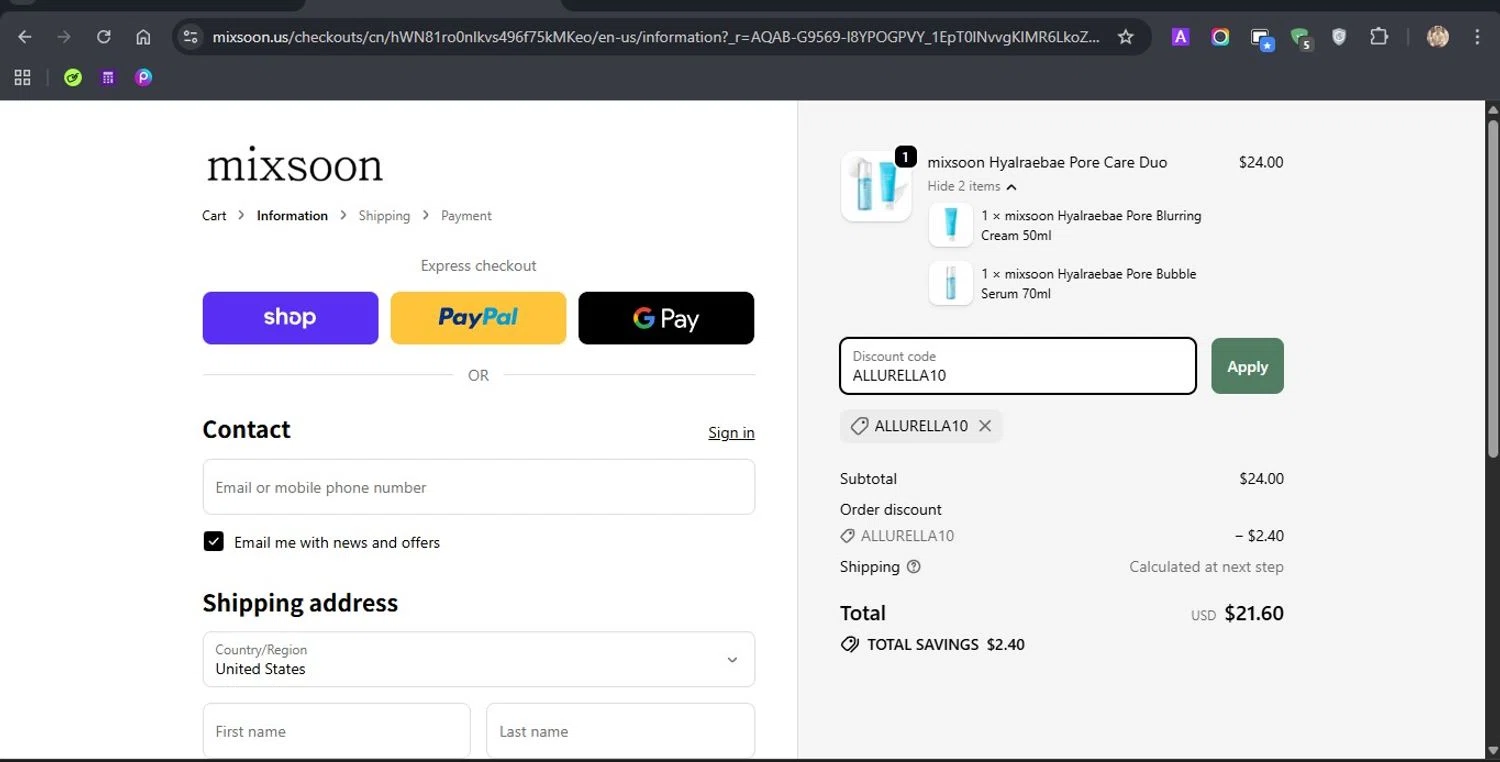
Task: Focus the Discount code field
Action: click(x=1018, y=366)
